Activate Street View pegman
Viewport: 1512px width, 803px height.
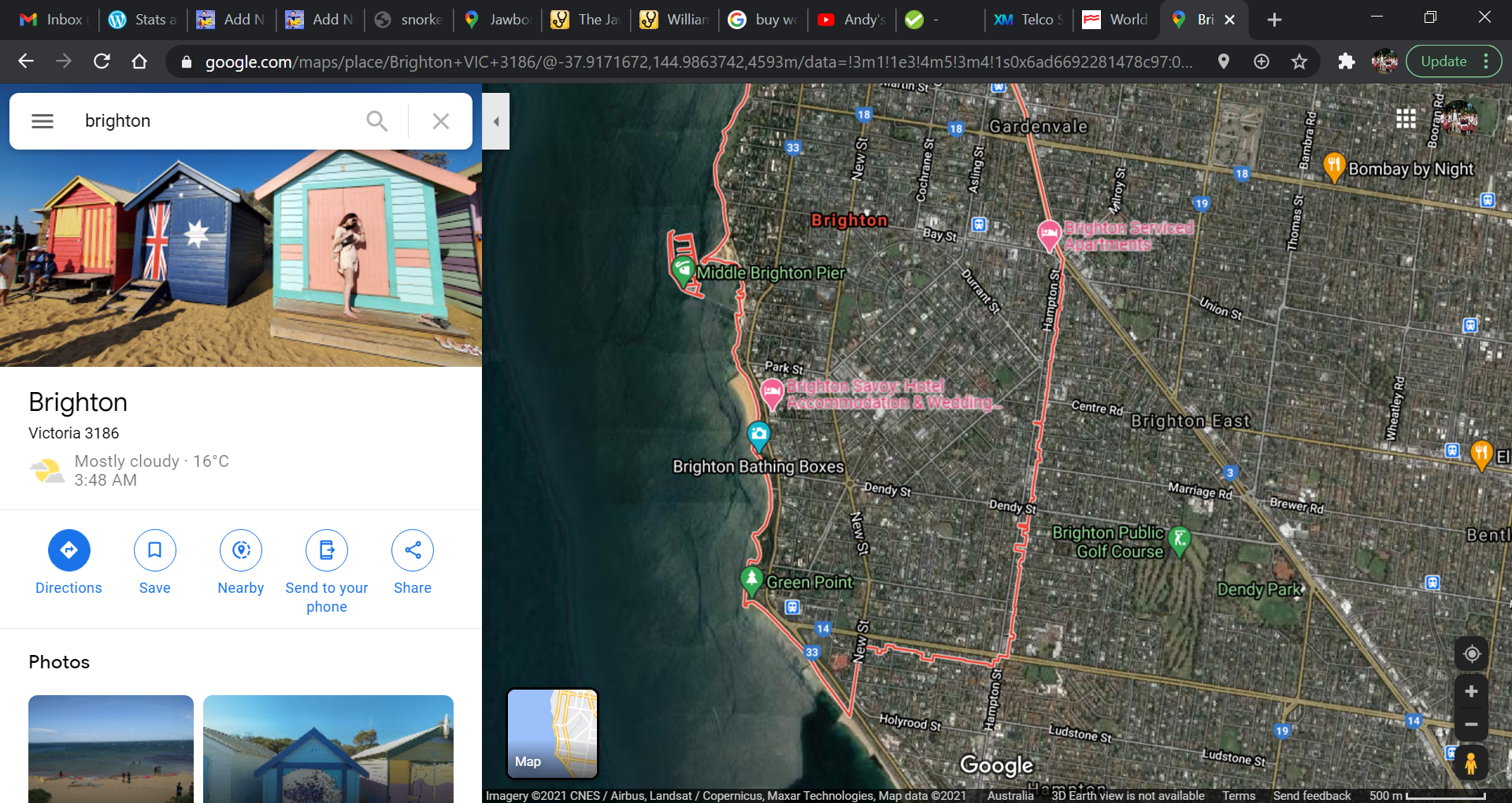pyautogui.click(x=1470, y=763)
